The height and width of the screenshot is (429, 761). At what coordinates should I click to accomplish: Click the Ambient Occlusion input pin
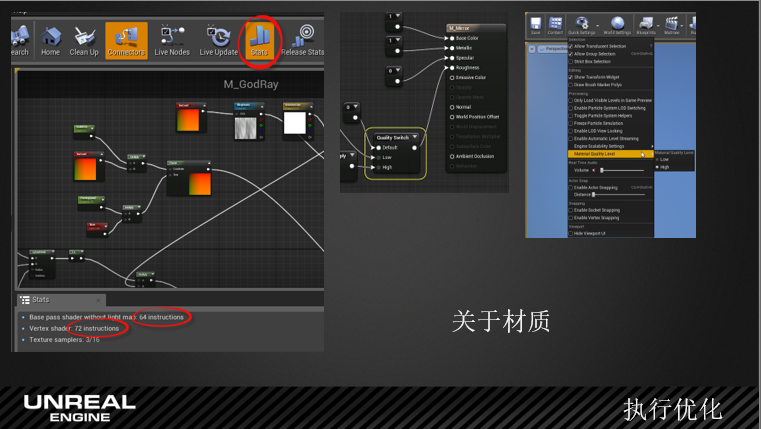coord(452,156)
